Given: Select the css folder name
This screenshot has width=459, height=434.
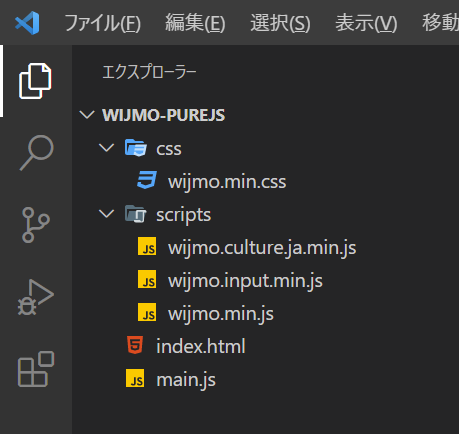Looking at the screenshot, I should click(169, 149).
